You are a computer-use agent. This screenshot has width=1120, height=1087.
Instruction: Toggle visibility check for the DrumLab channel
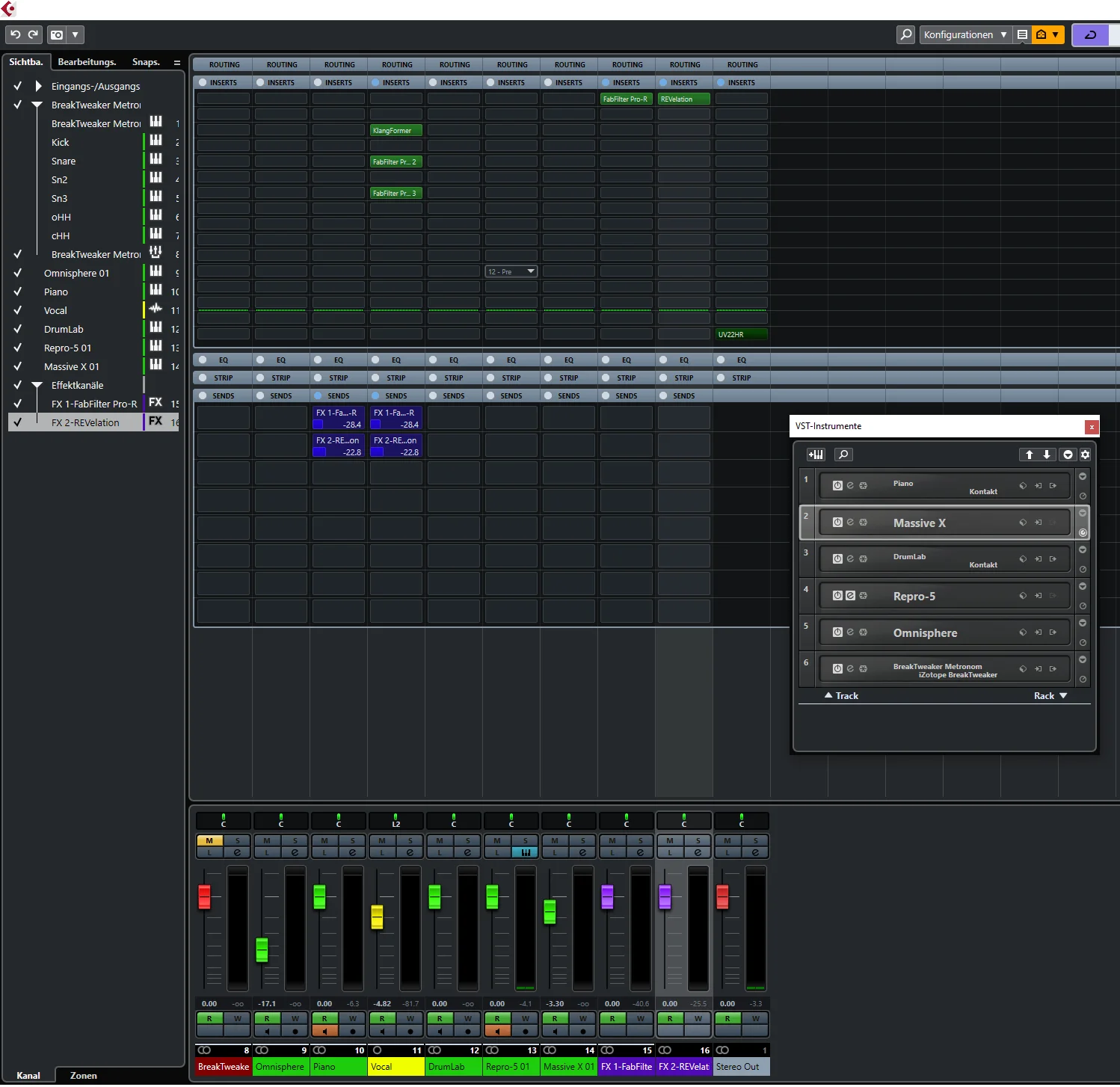(17, 329)
